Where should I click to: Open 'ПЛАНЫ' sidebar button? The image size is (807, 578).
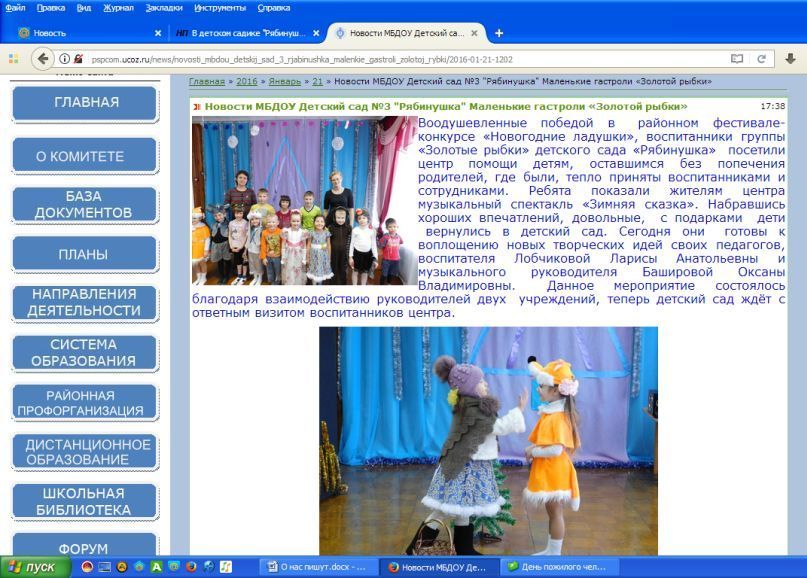pos(84,254)
